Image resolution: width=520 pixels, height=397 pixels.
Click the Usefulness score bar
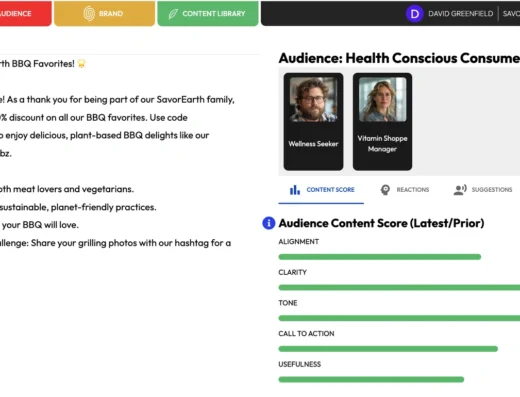tap(371, 379)
